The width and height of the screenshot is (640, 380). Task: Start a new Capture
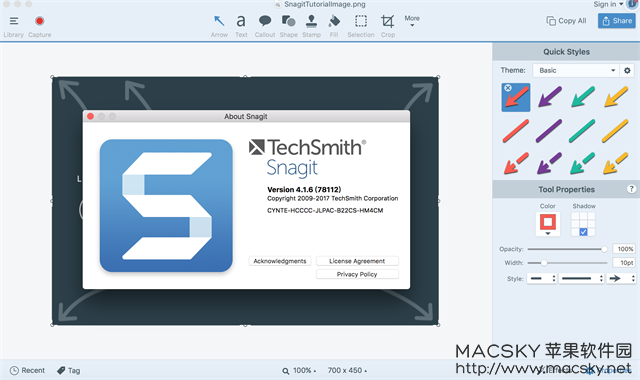tap(40, 21)
